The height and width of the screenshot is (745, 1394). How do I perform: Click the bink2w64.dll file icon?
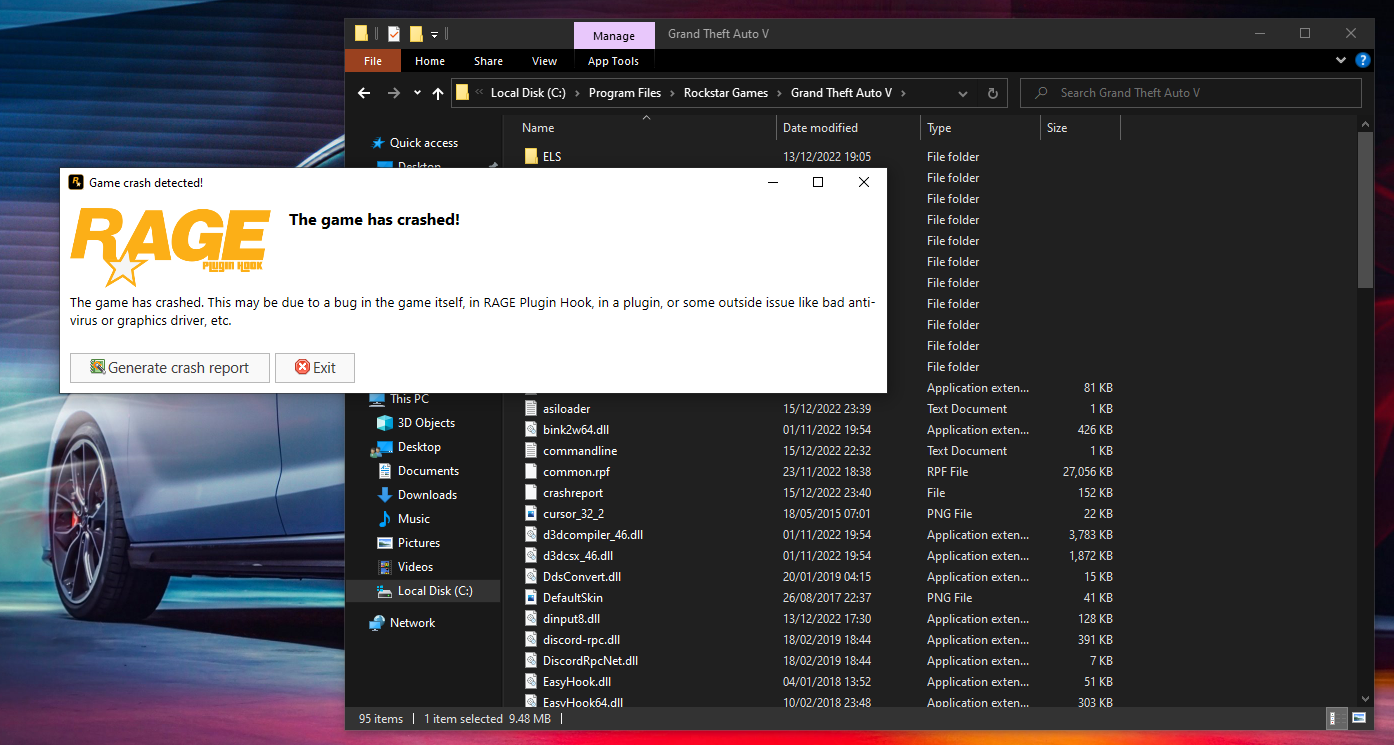click(531, 430)
